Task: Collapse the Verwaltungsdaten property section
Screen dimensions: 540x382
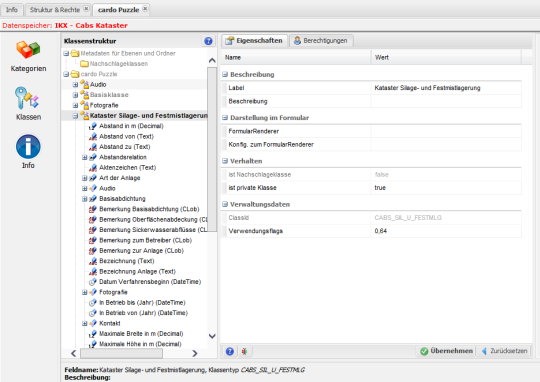Action: (225, 204)
